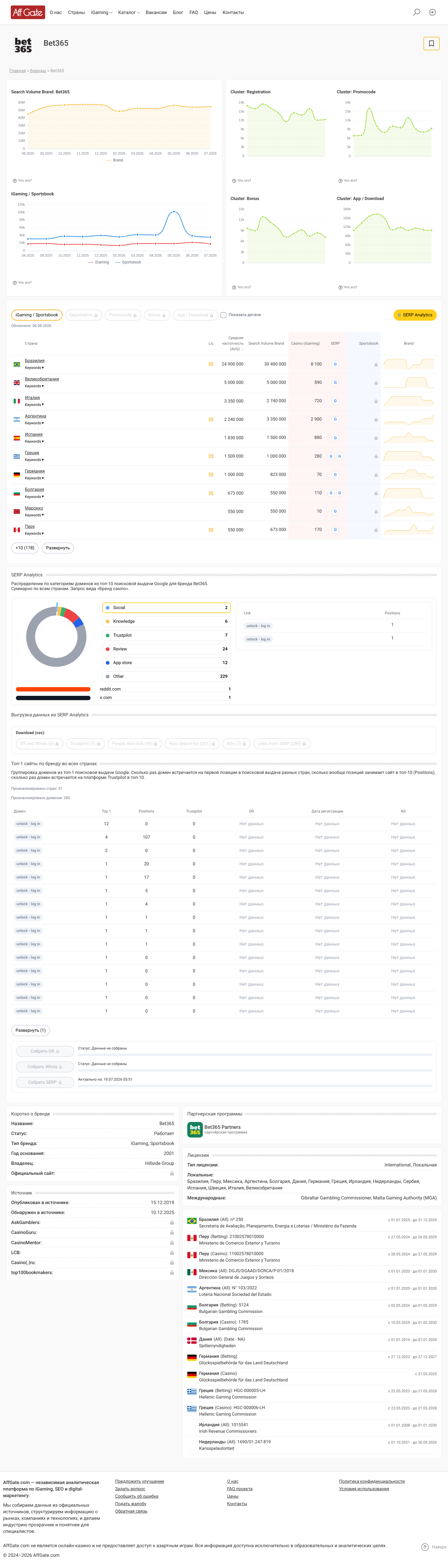Open Google SERP icon for United Kingdom row
Image resolution: width=448 pixels, height=1568 pixels.
tap(335, 382)
